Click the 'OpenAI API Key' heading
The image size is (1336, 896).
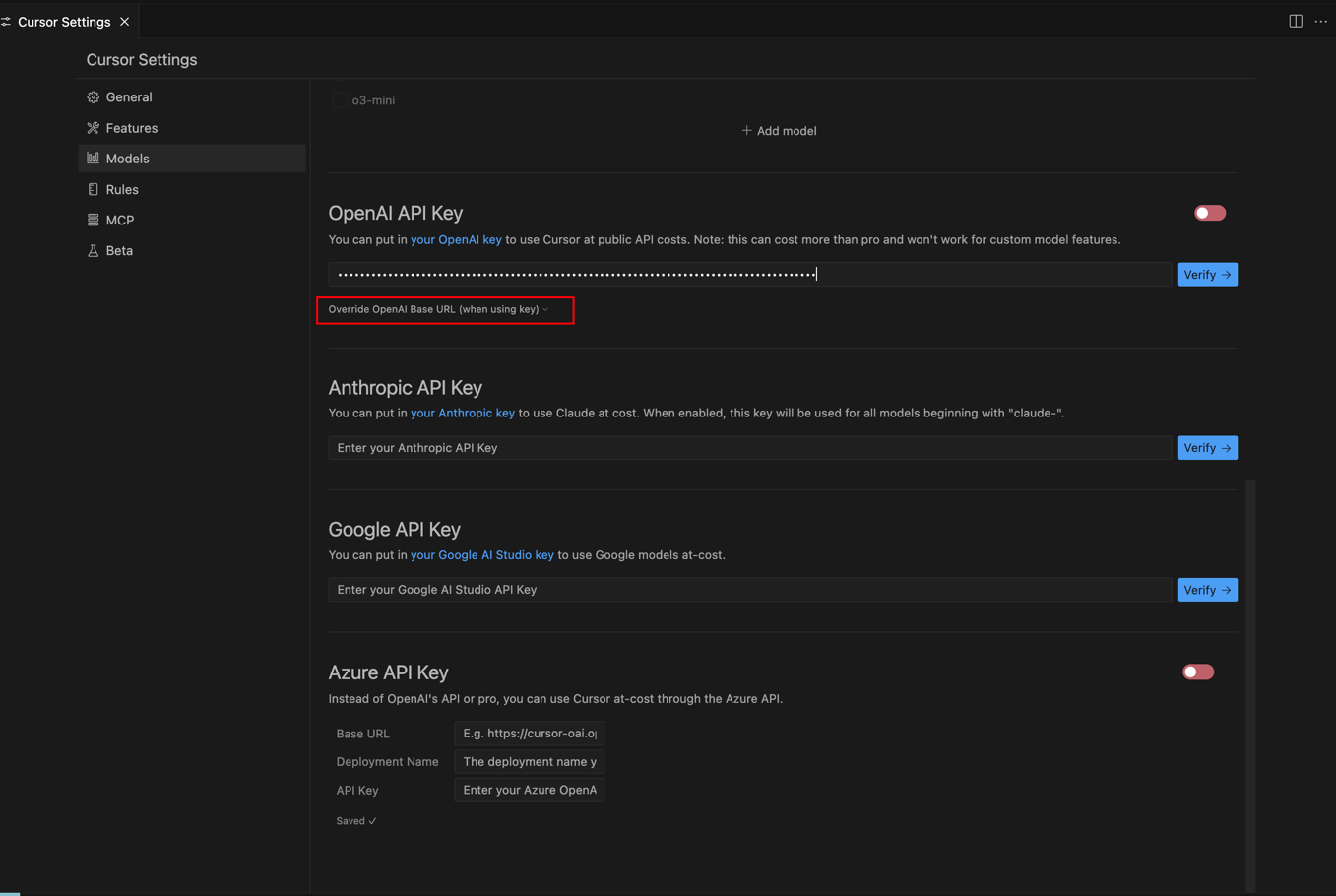396,213
